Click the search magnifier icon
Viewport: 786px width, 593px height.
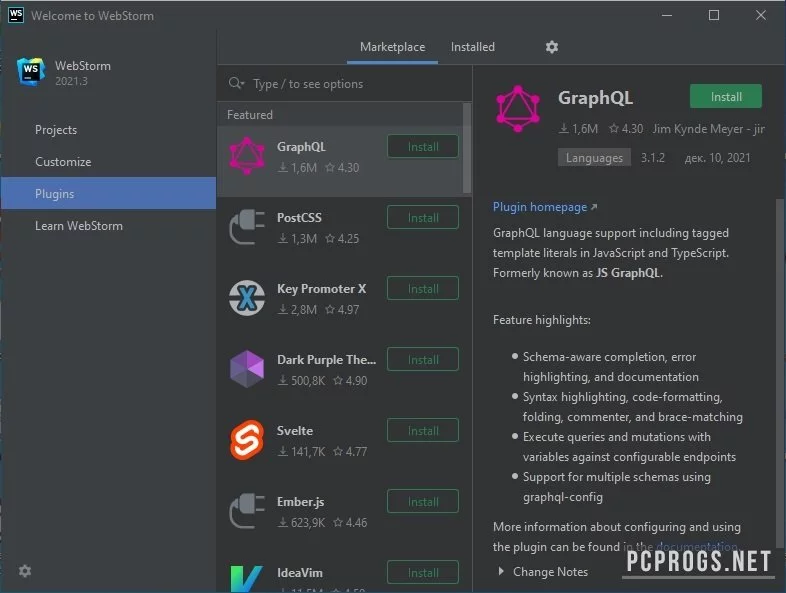(x=236, y=83)
